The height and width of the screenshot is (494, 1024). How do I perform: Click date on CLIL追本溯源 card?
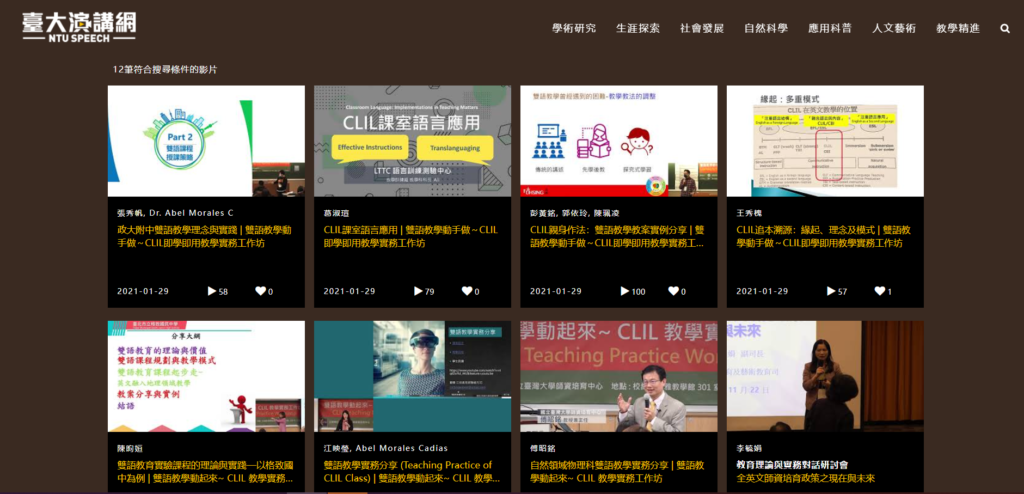point(762,291)
